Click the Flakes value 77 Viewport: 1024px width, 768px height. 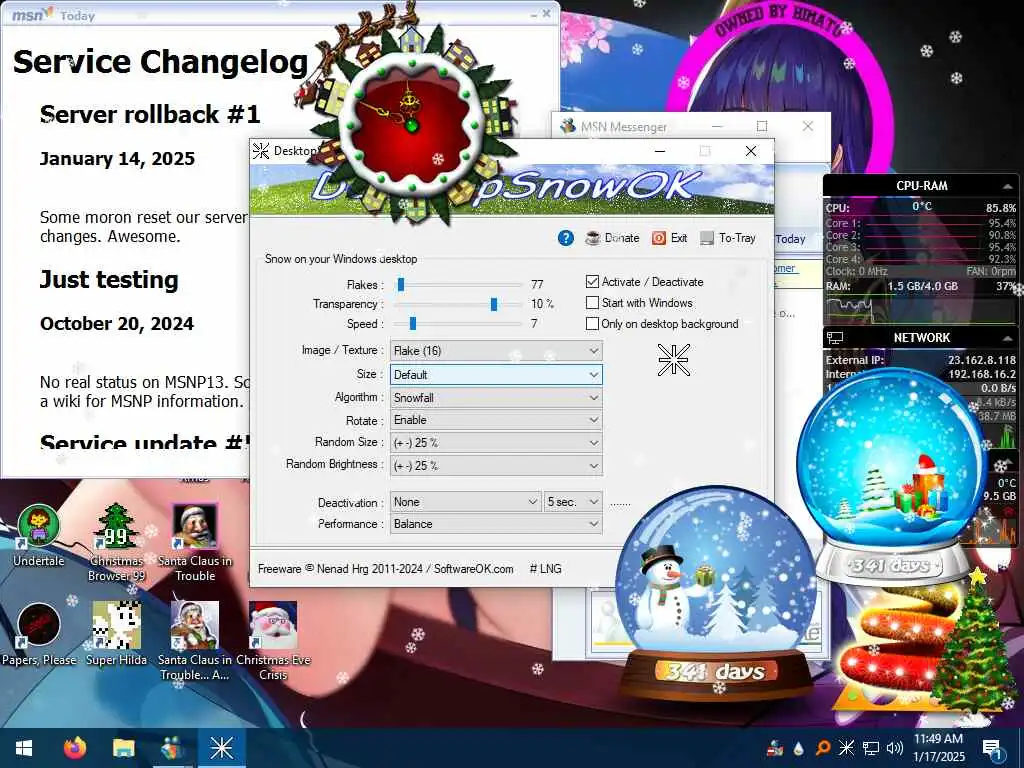537,284
